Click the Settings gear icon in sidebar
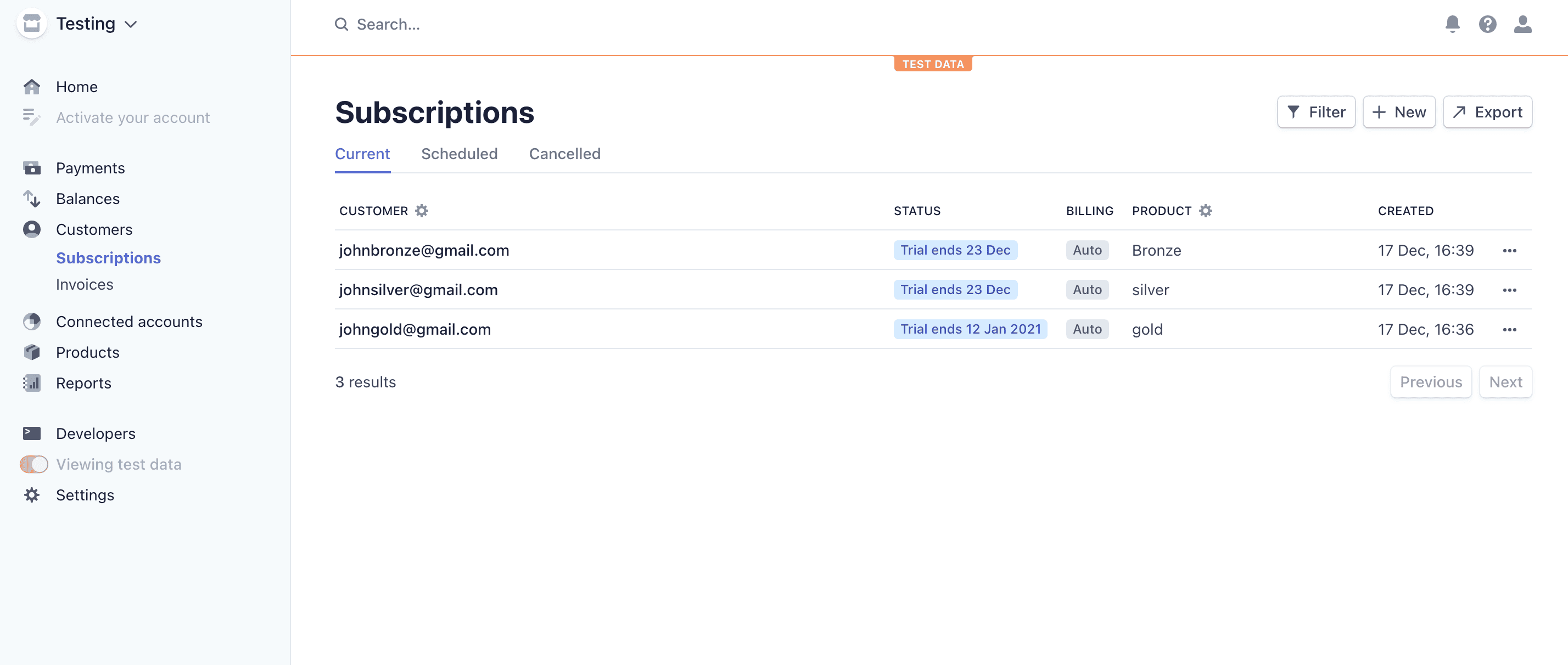 (x=32, y=495)
